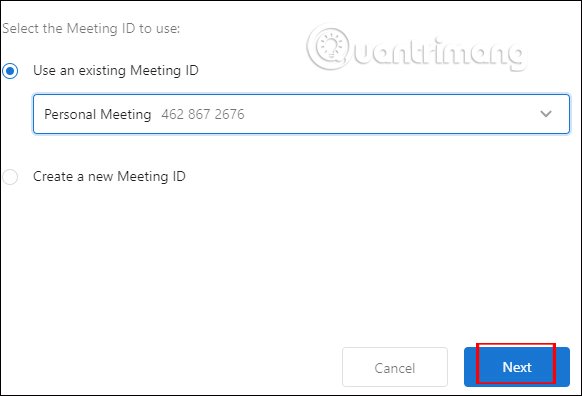582x396 pixels.
Task: Click the empty radio circle for new Meeting ID
Action: pos(10,177)
